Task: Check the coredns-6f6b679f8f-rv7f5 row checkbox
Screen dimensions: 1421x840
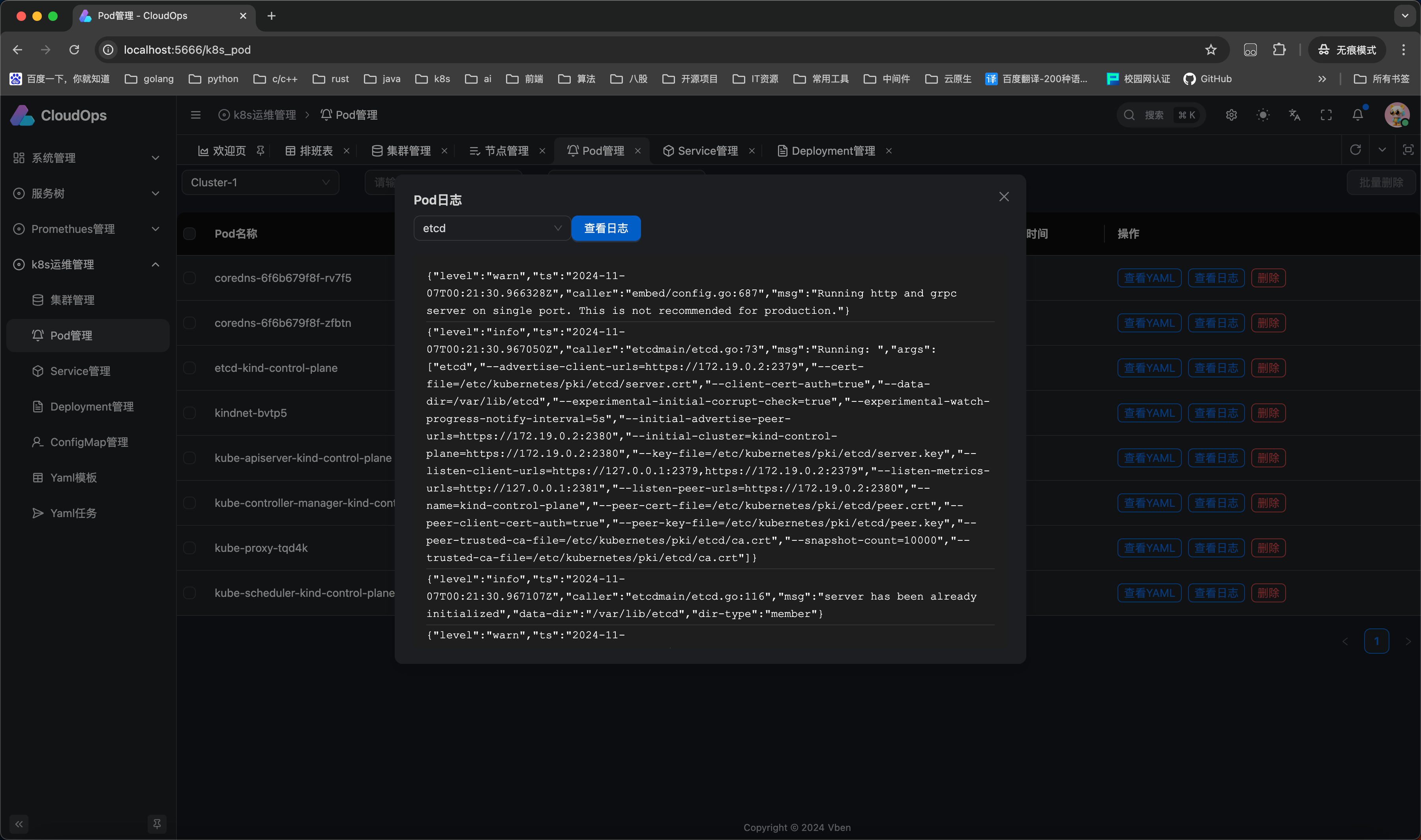Action: coord(189,278)
